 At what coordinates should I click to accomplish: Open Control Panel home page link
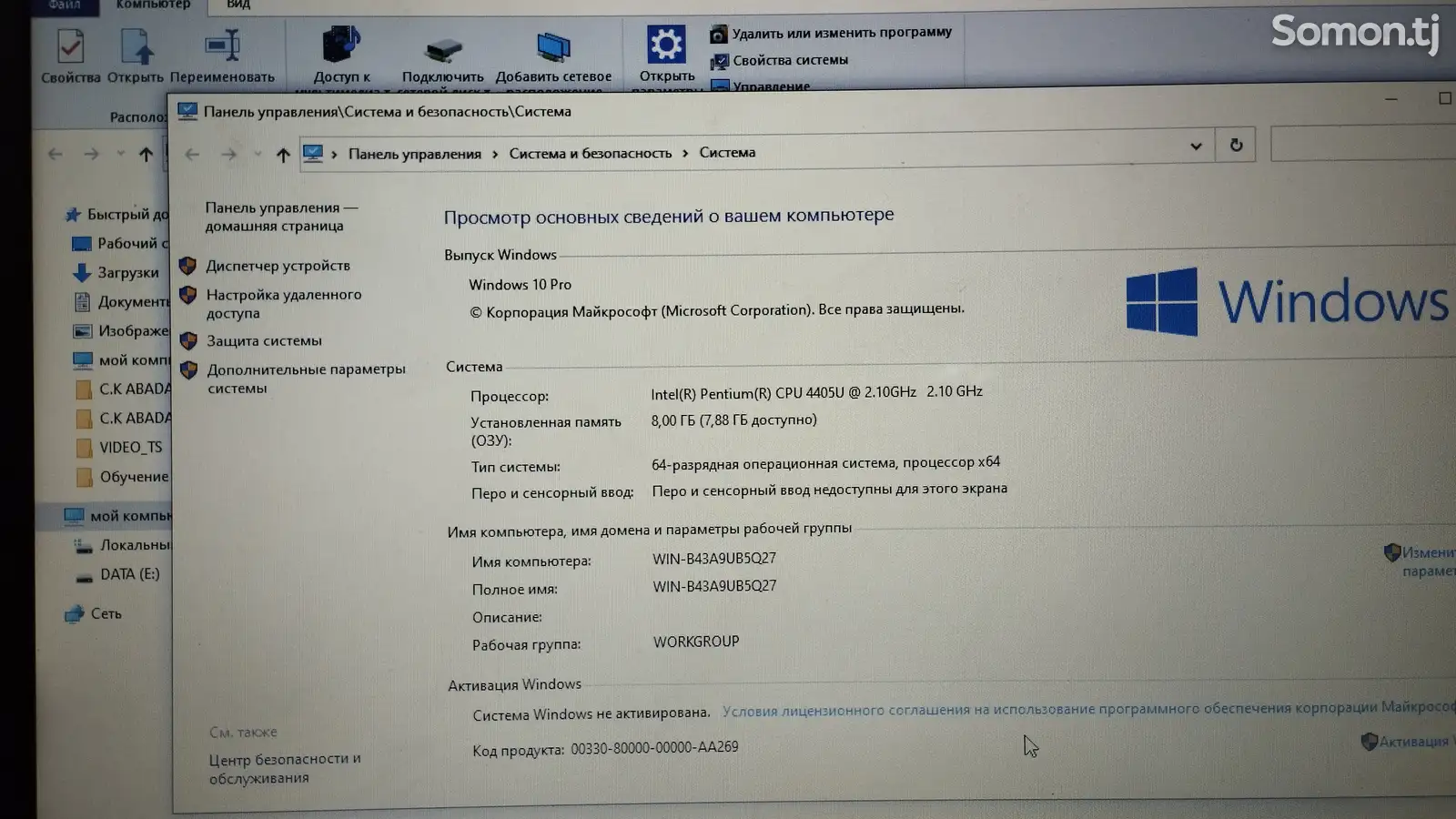coord(281,217)
